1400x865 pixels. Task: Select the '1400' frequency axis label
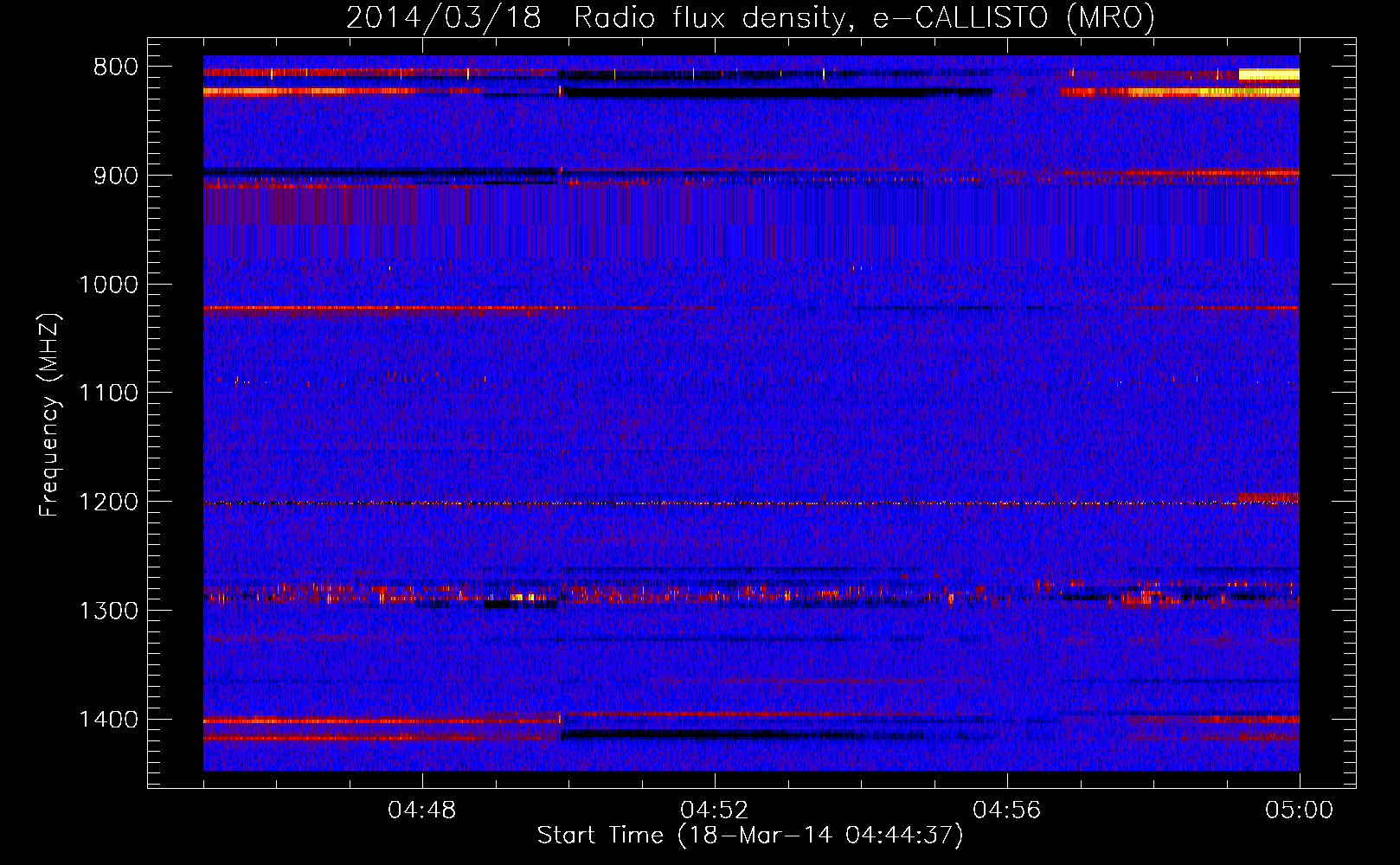tap(108, 720)
